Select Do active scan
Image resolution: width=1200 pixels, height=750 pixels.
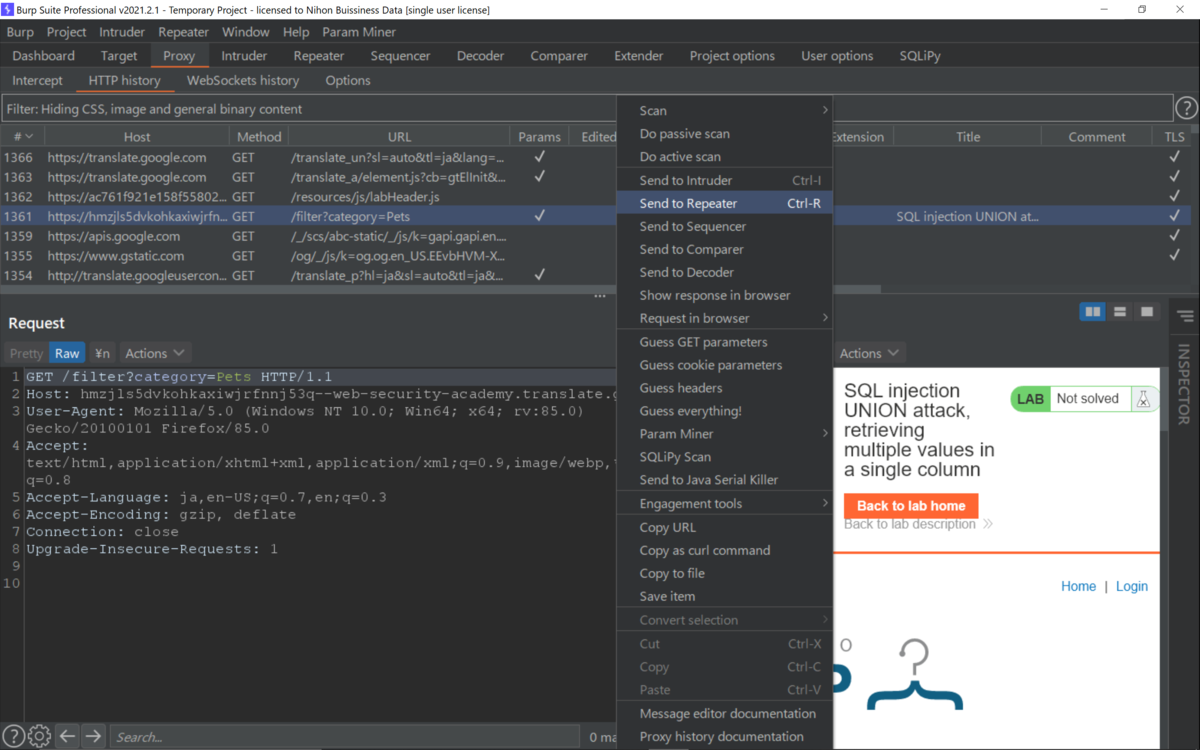click(725, 157)
